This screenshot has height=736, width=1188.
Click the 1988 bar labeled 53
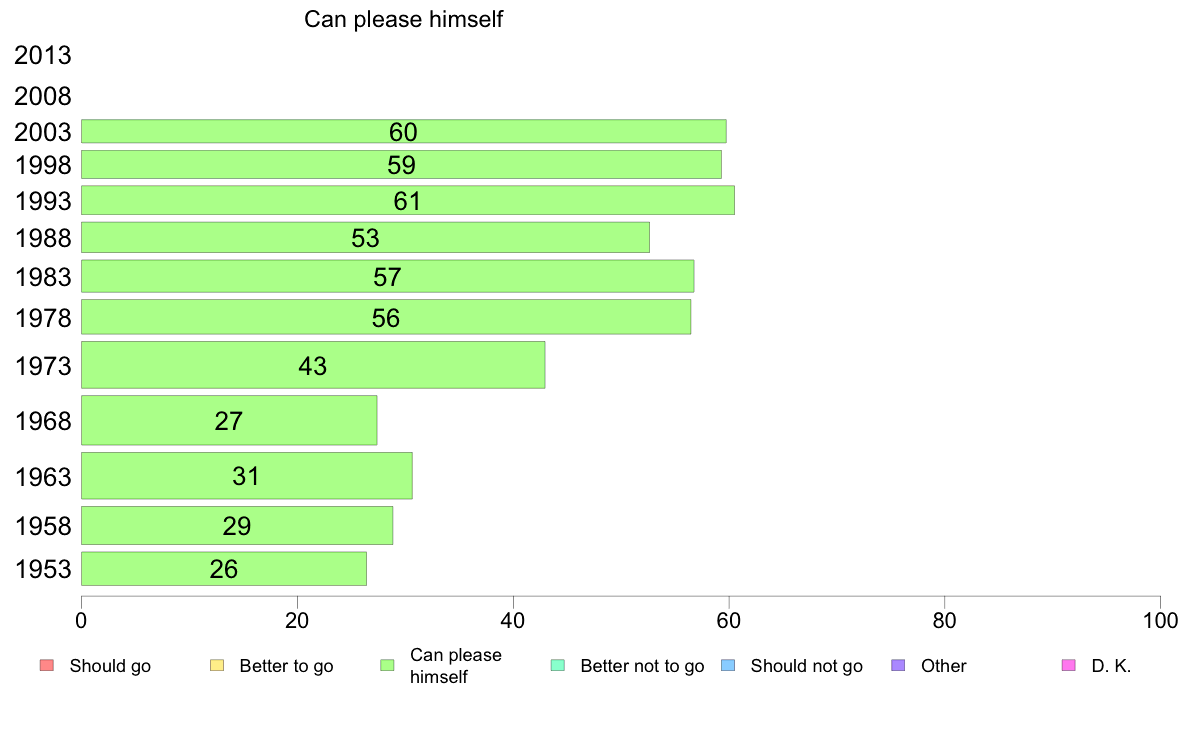coord(365,237)
